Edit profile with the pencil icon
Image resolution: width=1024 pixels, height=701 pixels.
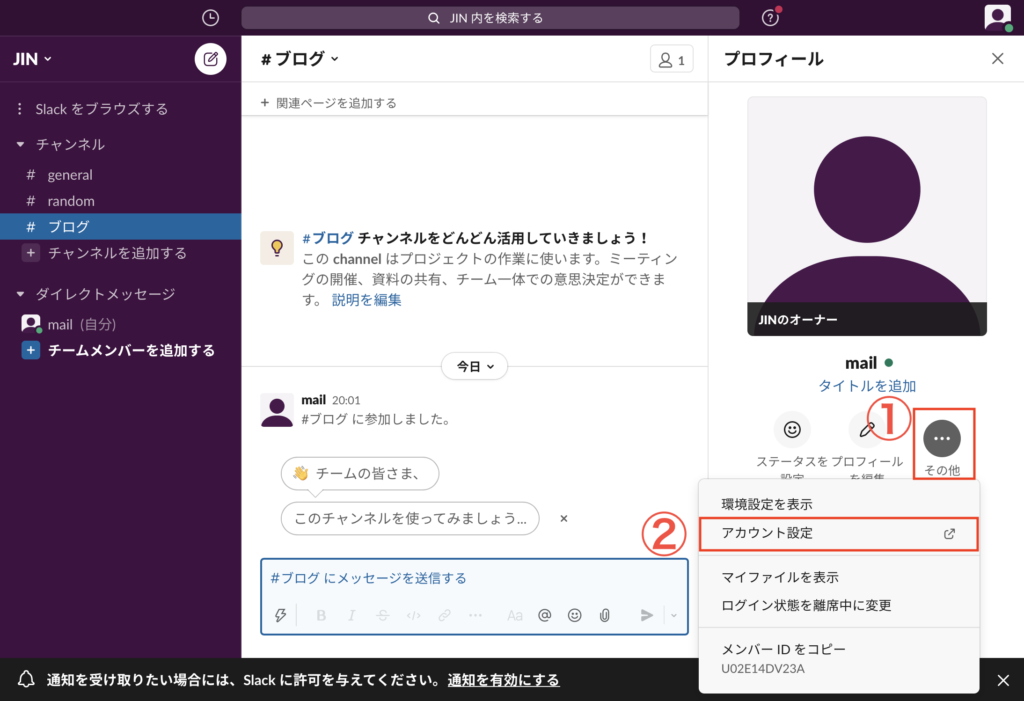coord(867,429)
